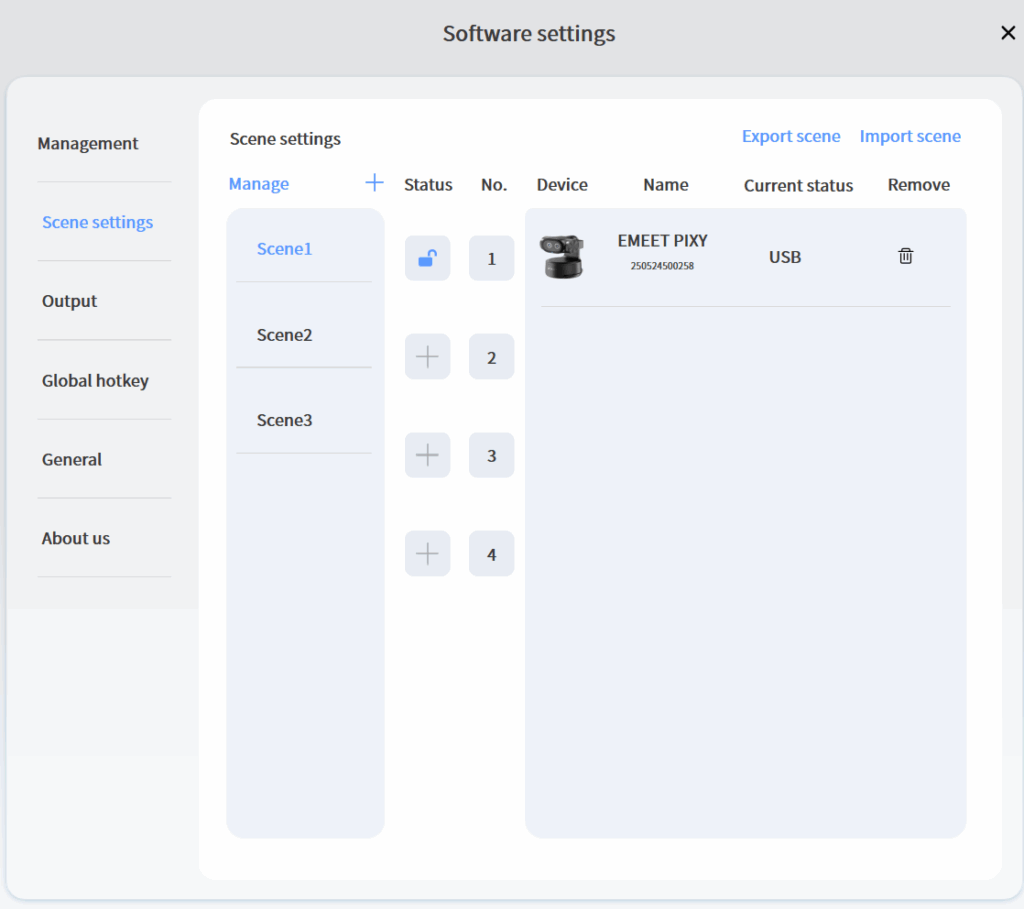Add a device to slot 2
Viewport: 1024px width, 909px height.
click(x=427, y=357)
